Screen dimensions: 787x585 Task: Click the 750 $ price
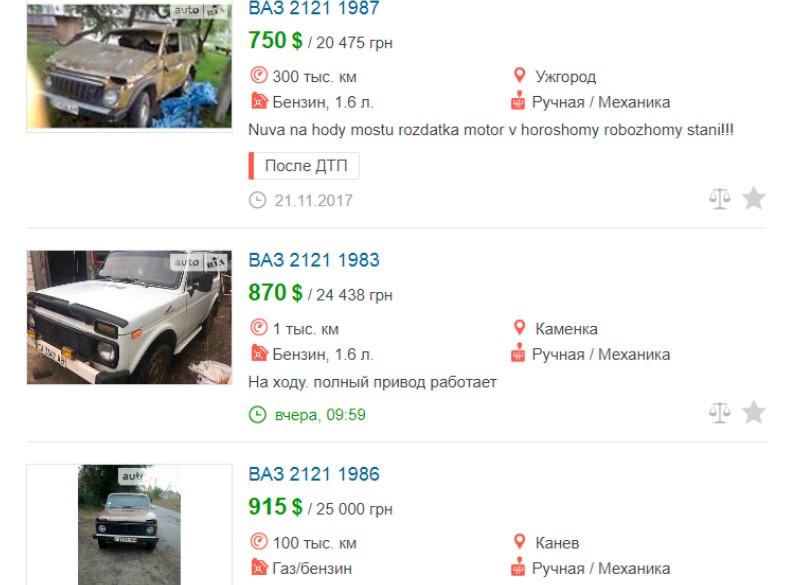(275, 40)
